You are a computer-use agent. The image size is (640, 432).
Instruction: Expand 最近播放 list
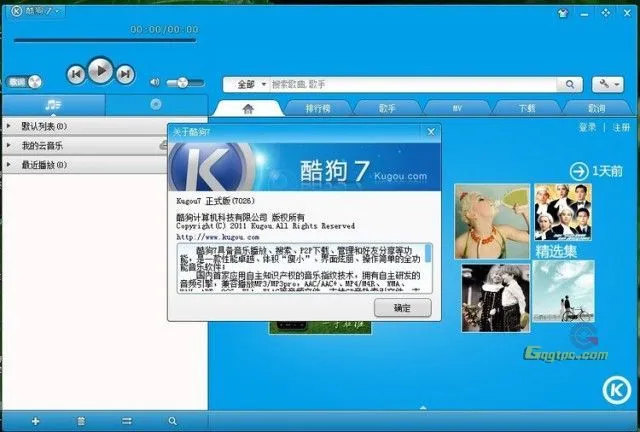9,165
